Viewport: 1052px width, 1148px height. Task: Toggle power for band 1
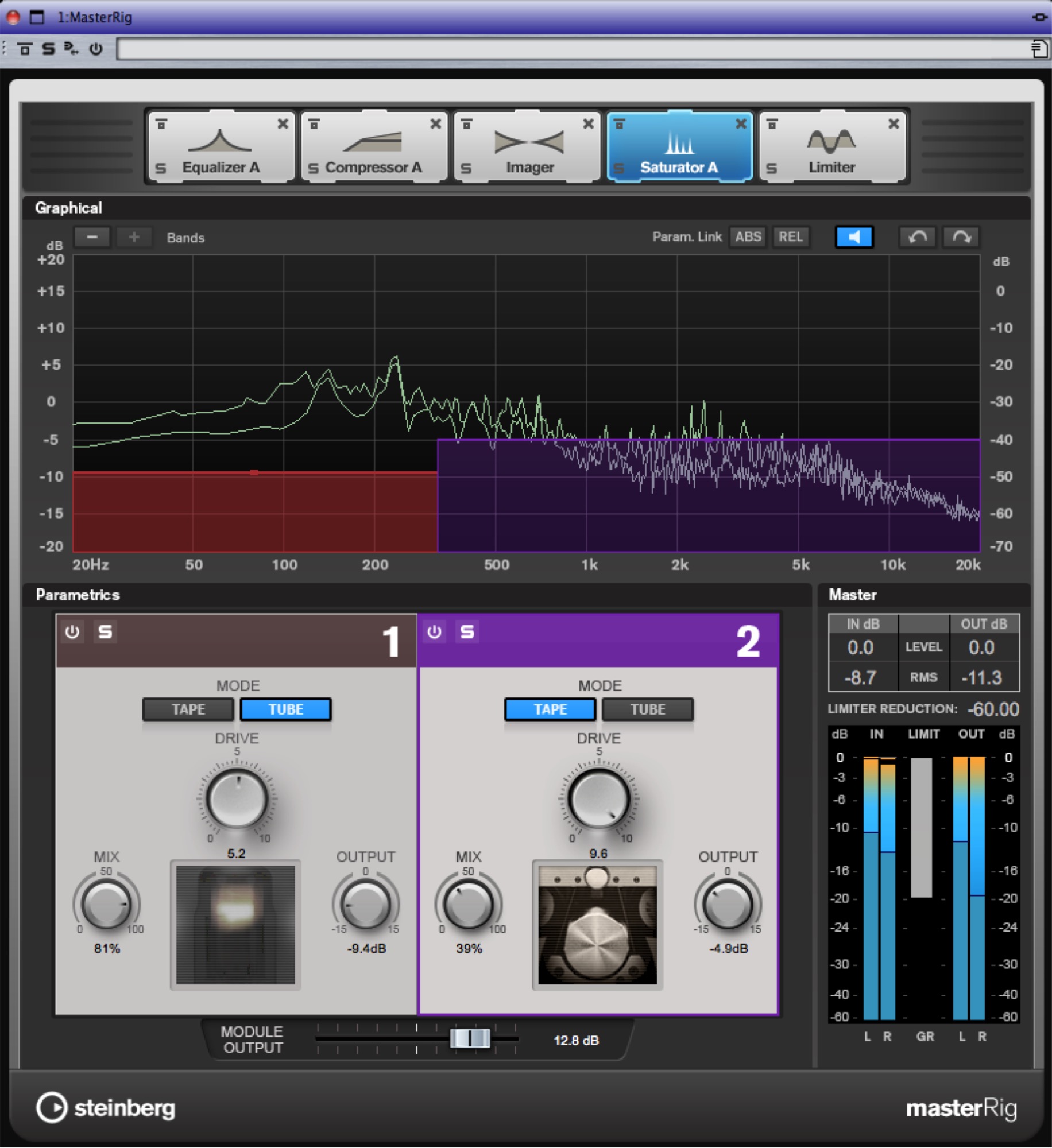tap(72, 632)
